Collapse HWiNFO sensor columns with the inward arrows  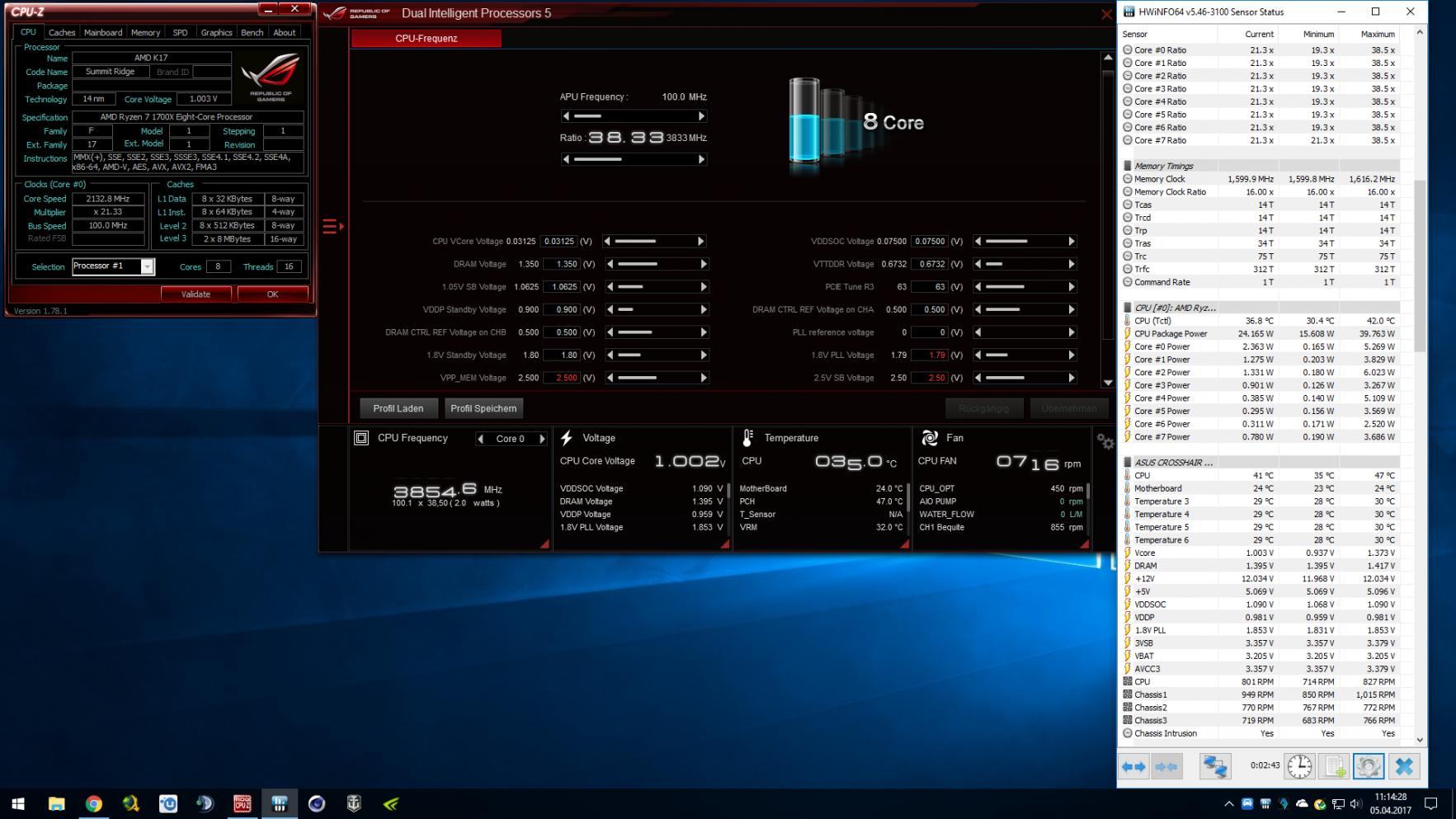pos(1166,766)
